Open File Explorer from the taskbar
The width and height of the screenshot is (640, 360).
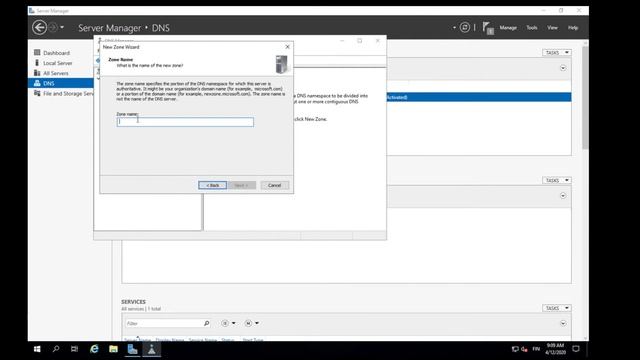(x=113, y=349)
